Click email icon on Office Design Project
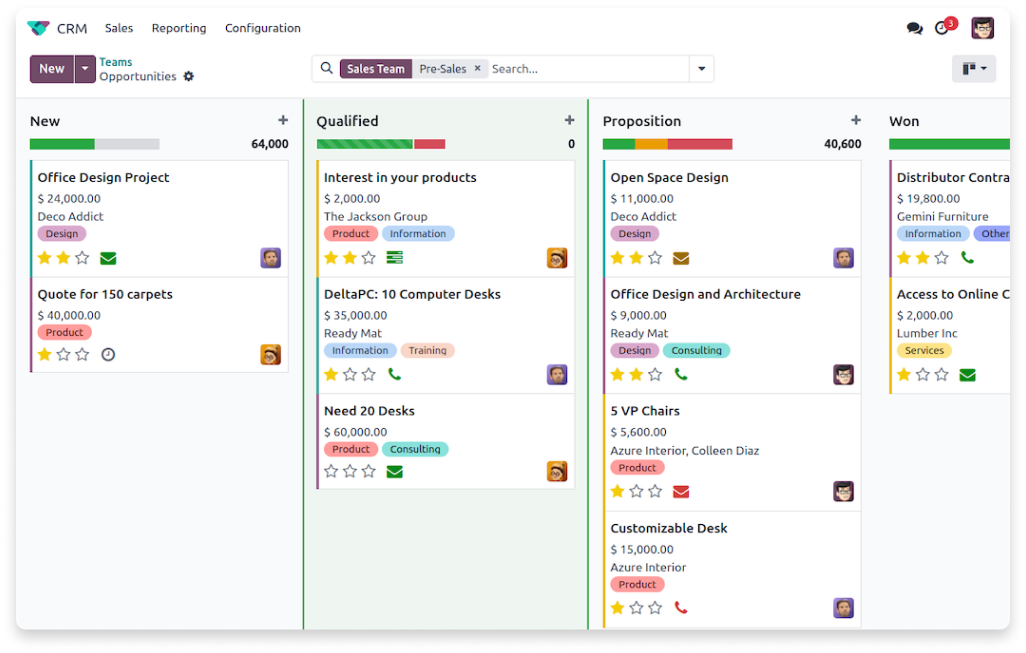1026x653 pixels. tap(108, 258)
